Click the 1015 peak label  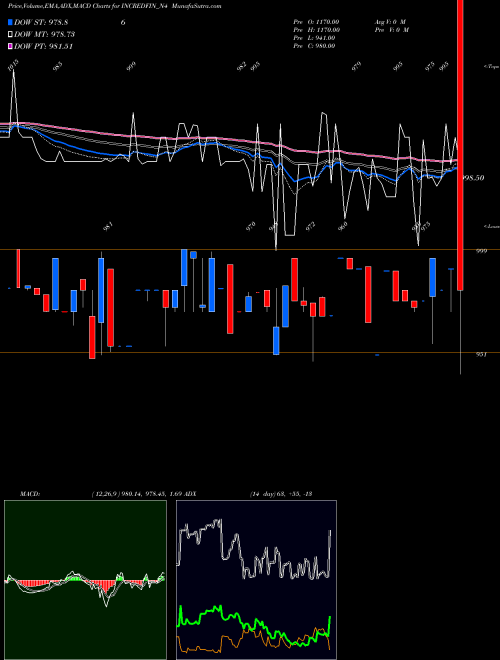coord(13,65)
